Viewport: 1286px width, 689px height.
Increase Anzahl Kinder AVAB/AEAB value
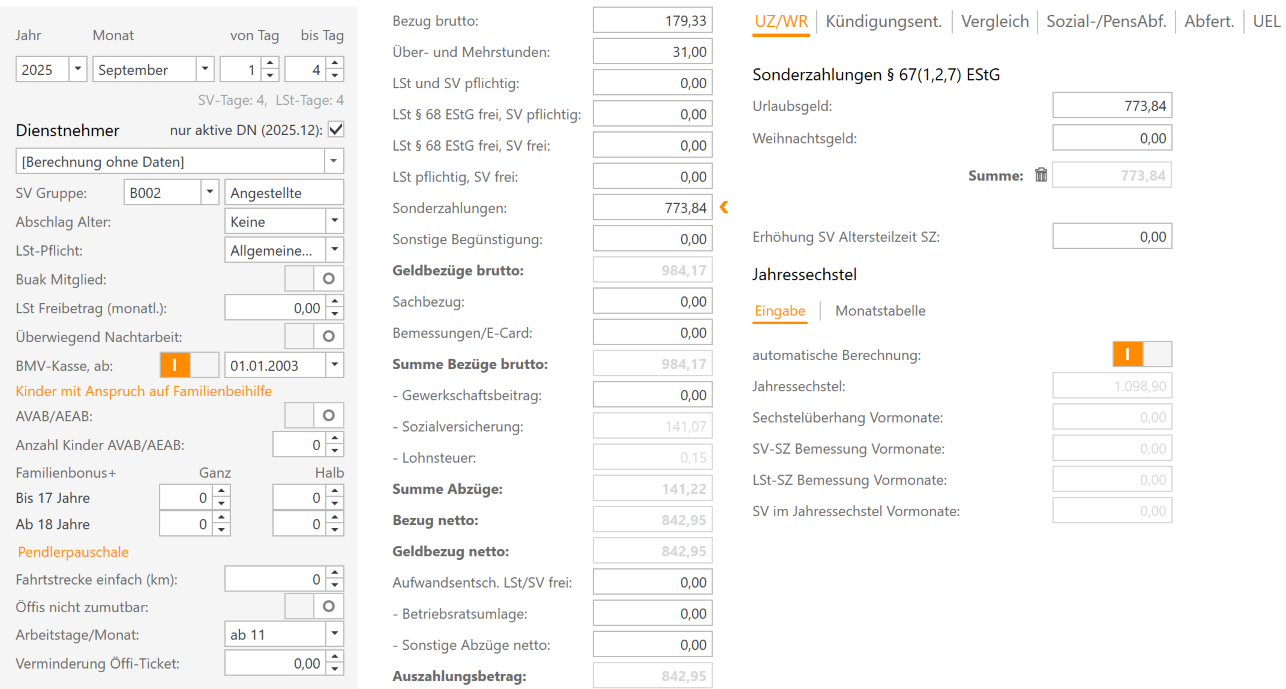(336, 437)
